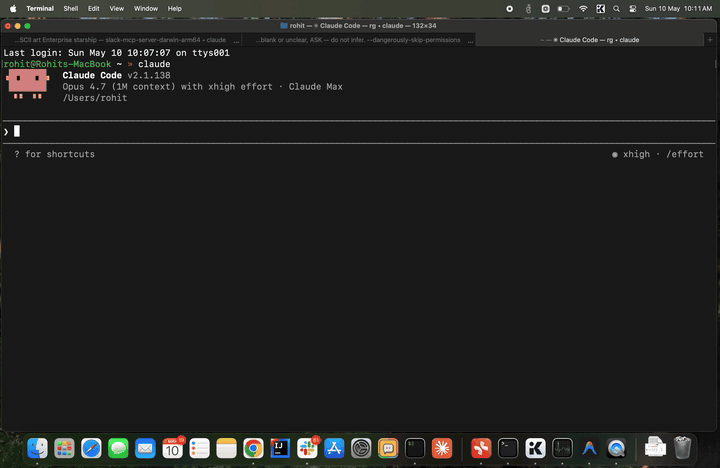The image size is (720, 468).
Task: Launch Google Chrome from the Dock
Action: tap(253, 448)
